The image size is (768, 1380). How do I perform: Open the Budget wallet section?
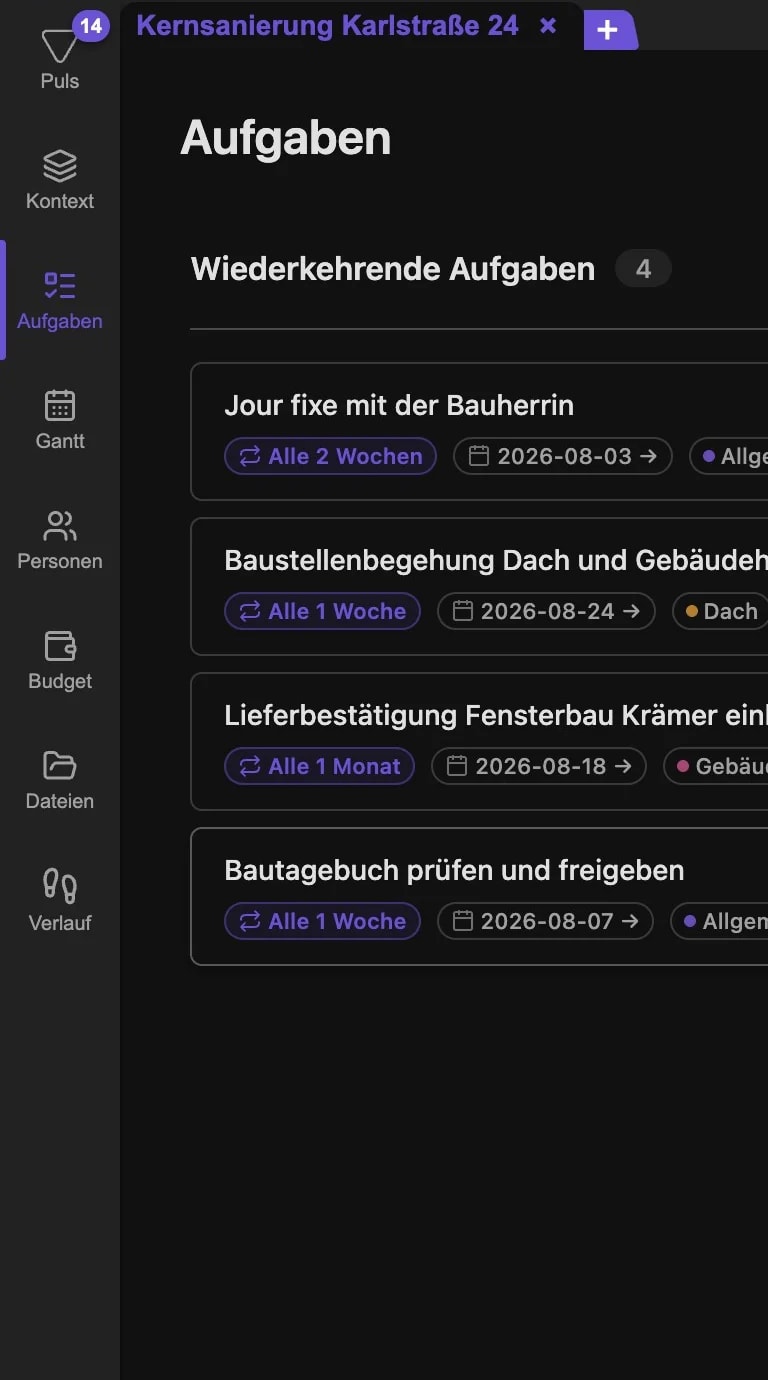[60, 660]
